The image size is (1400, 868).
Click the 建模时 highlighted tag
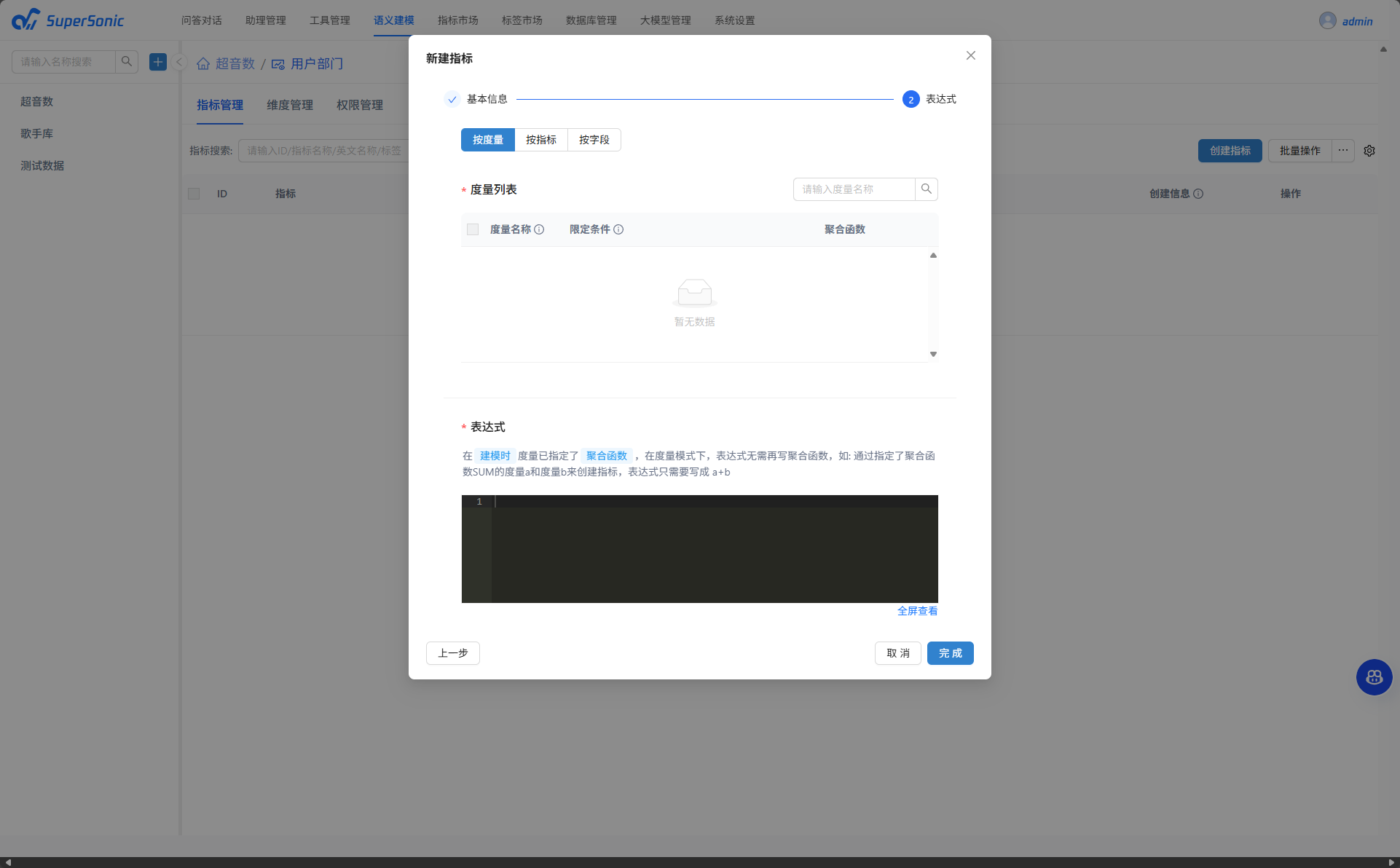click(495, 456)
